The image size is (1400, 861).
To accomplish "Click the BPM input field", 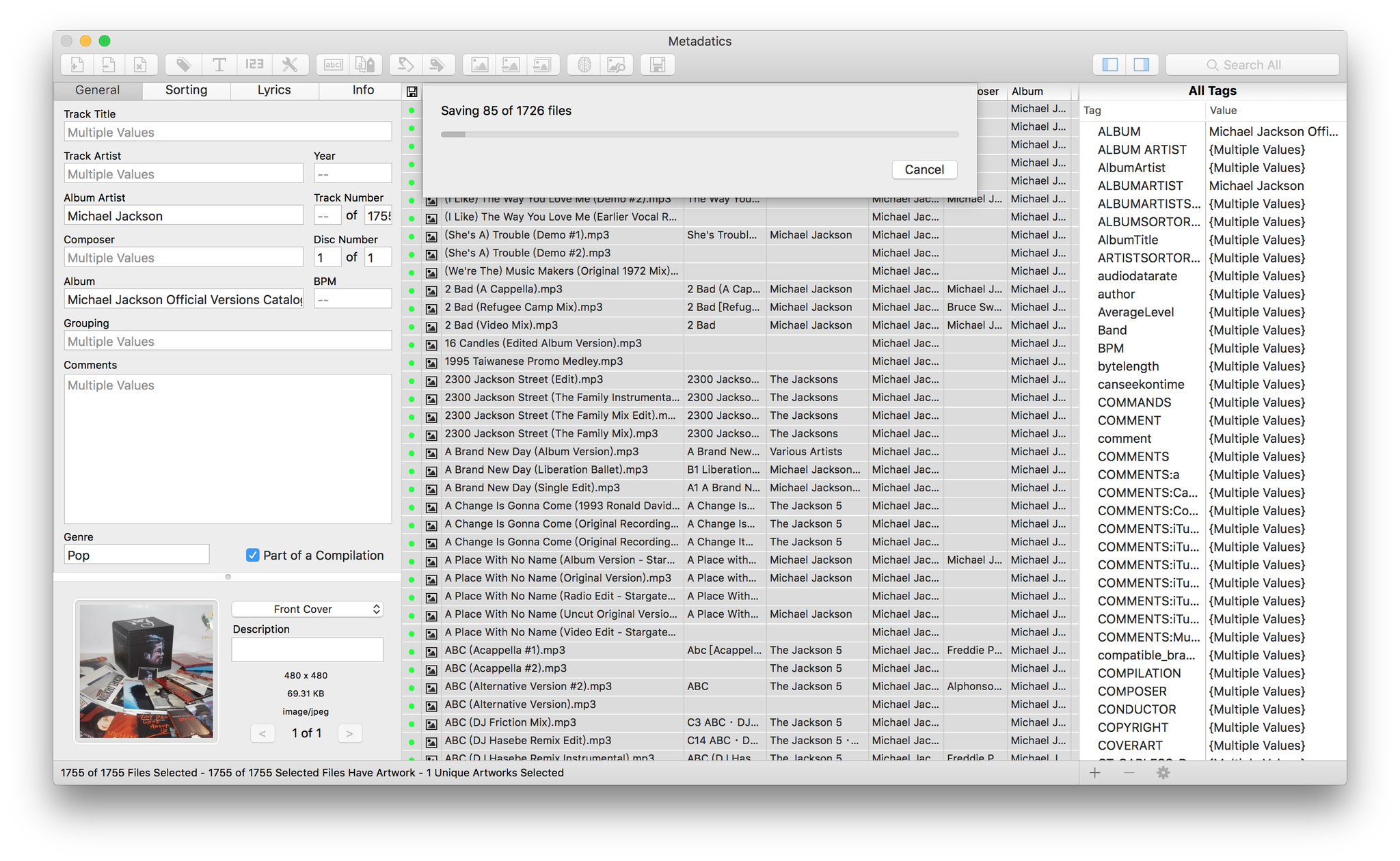I will tap(353, 299).
